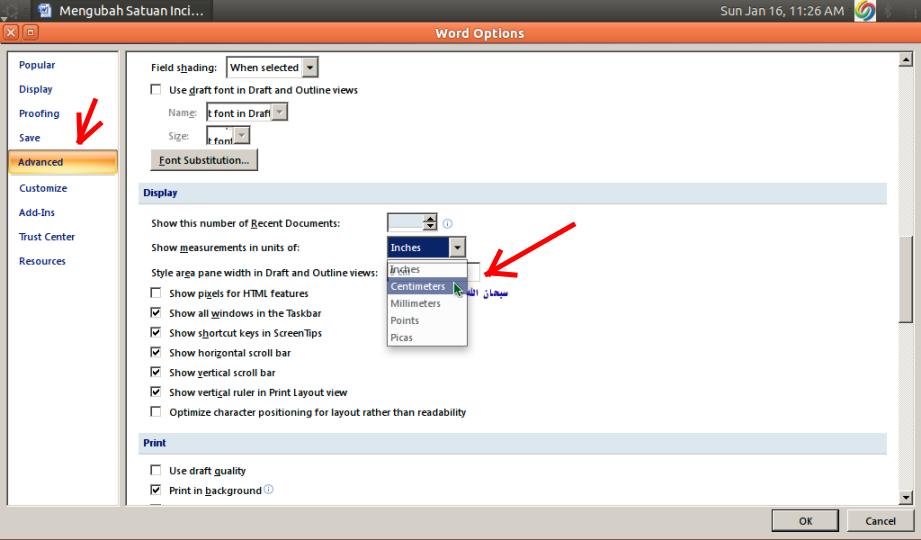This screenshot has height=540, width=921.
Task: Click the info icon next to Print in background
Action: pos(268,489)
